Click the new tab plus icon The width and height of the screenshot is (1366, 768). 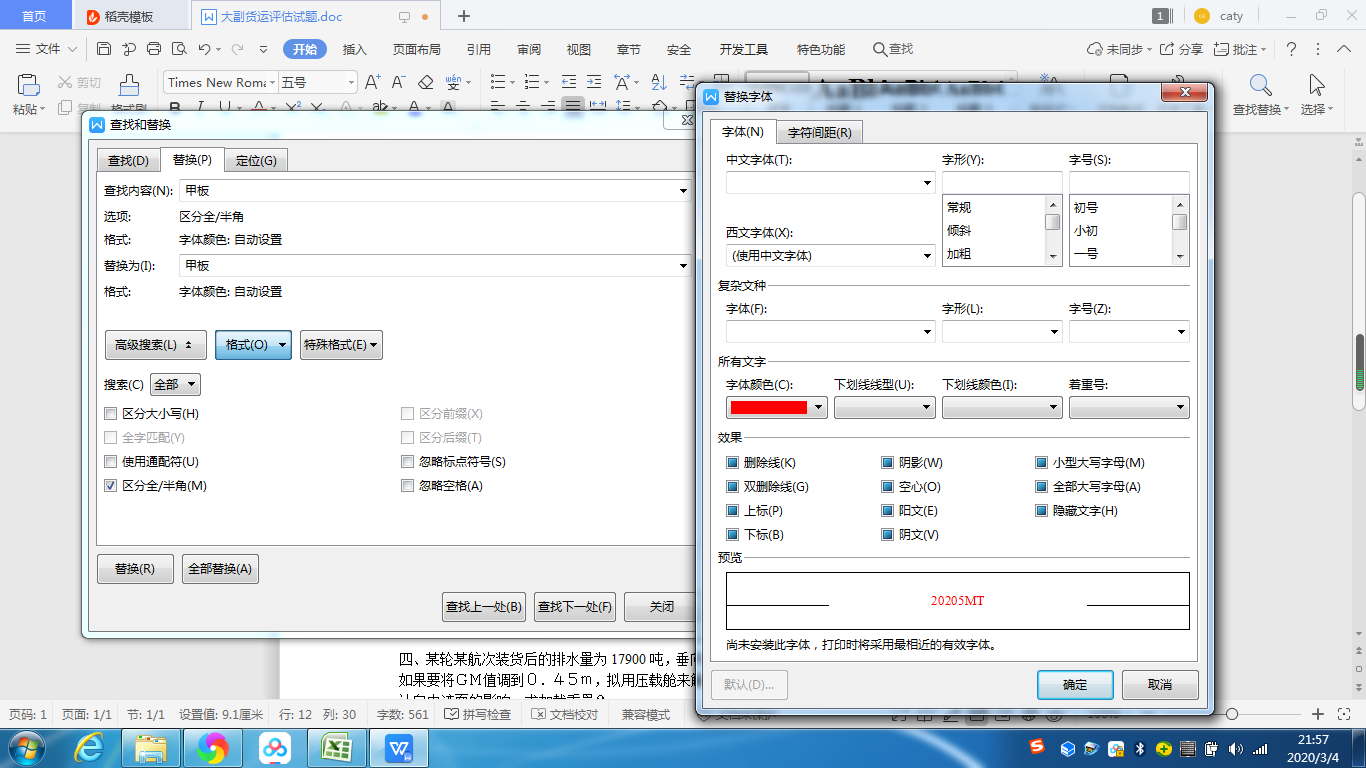click(x=464, y=16)
